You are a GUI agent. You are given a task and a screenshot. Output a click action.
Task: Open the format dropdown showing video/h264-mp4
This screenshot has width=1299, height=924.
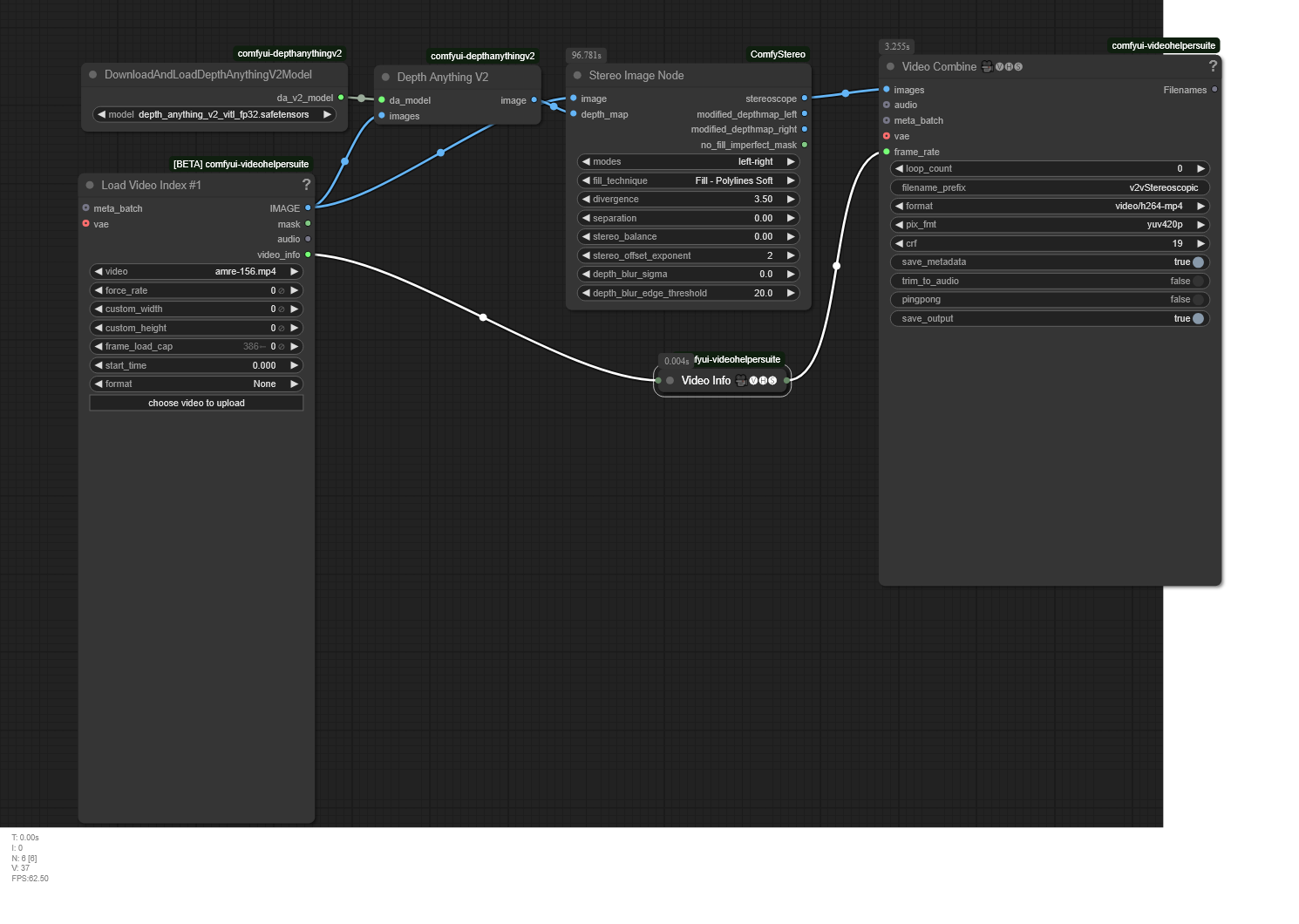pos(1050,207)
